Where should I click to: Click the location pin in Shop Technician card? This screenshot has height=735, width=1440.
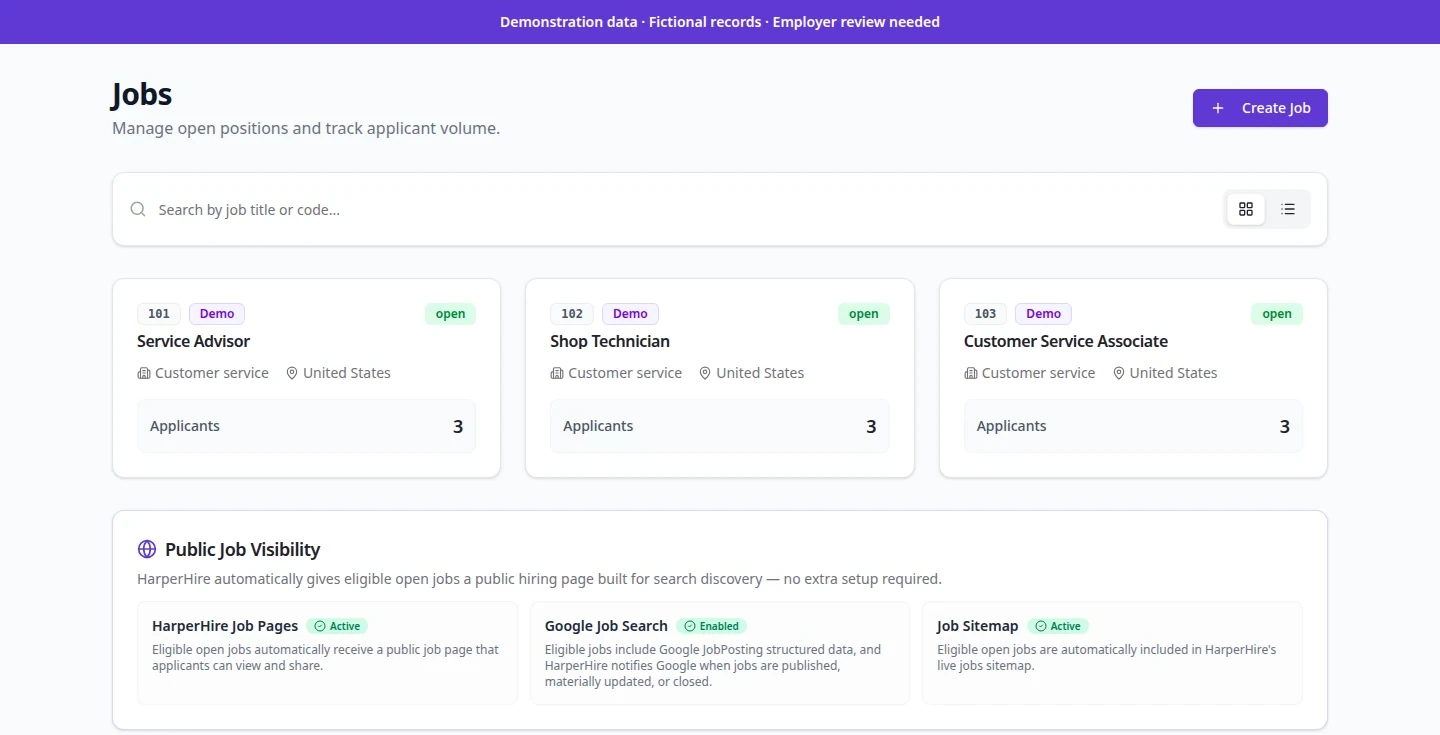pyautogui.click(x=705, y=373)
